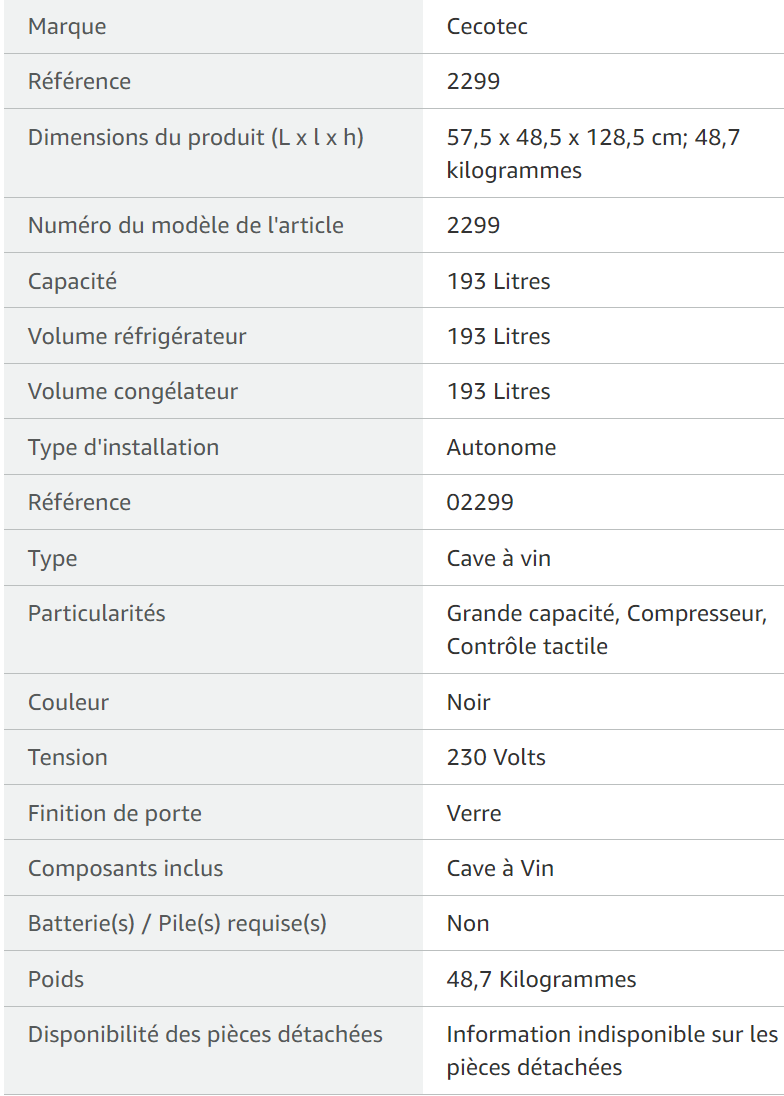The image size is (784, 1096).
Task: Select the Dimensions du produit label
Action: (x=196, y=137)
